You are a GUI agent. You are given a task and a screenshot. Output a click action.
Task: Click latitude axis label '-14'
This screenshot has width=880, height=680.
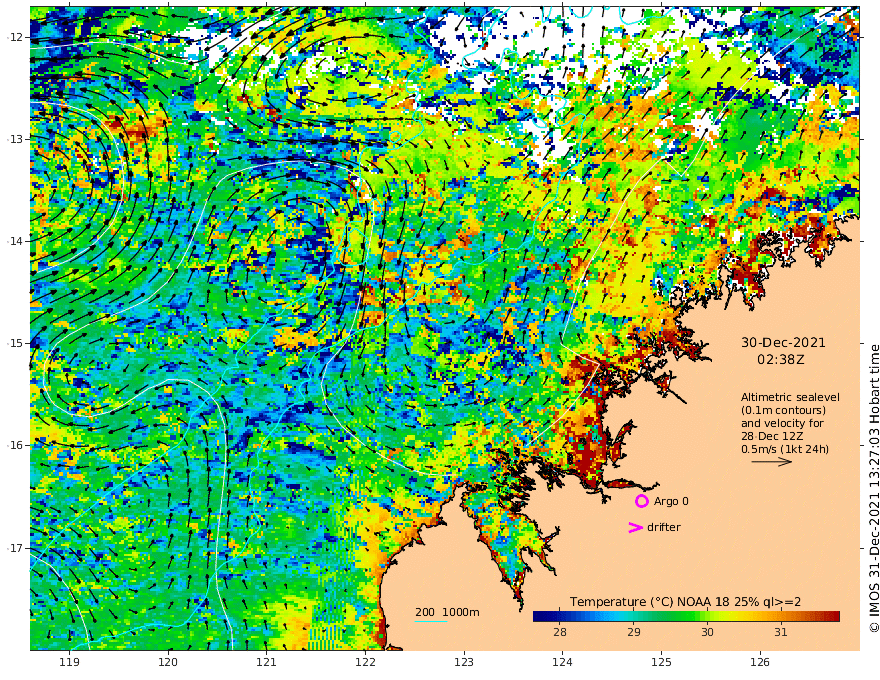pos(15,241)
